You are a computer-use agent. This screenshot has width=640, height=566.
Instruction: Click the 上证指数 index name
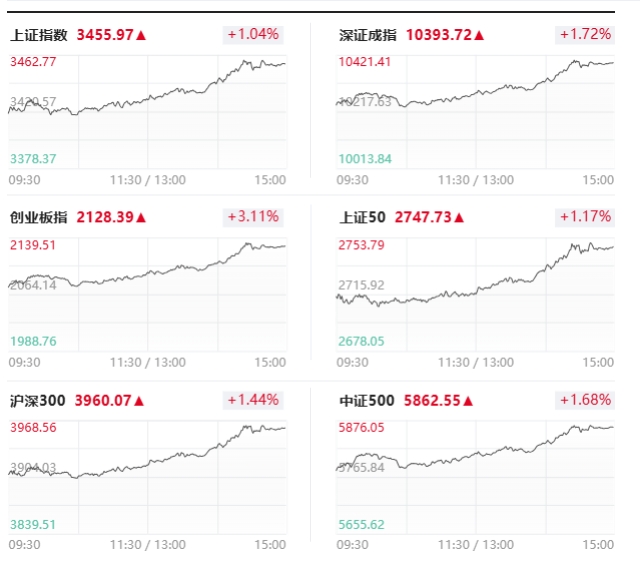39,35
